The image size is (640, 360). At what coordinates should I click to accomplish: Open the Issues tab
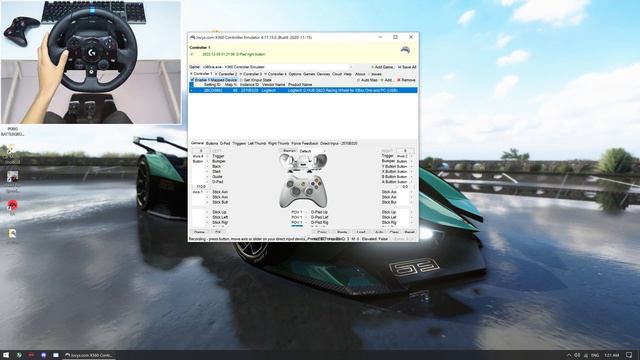[x=376, y=74]
